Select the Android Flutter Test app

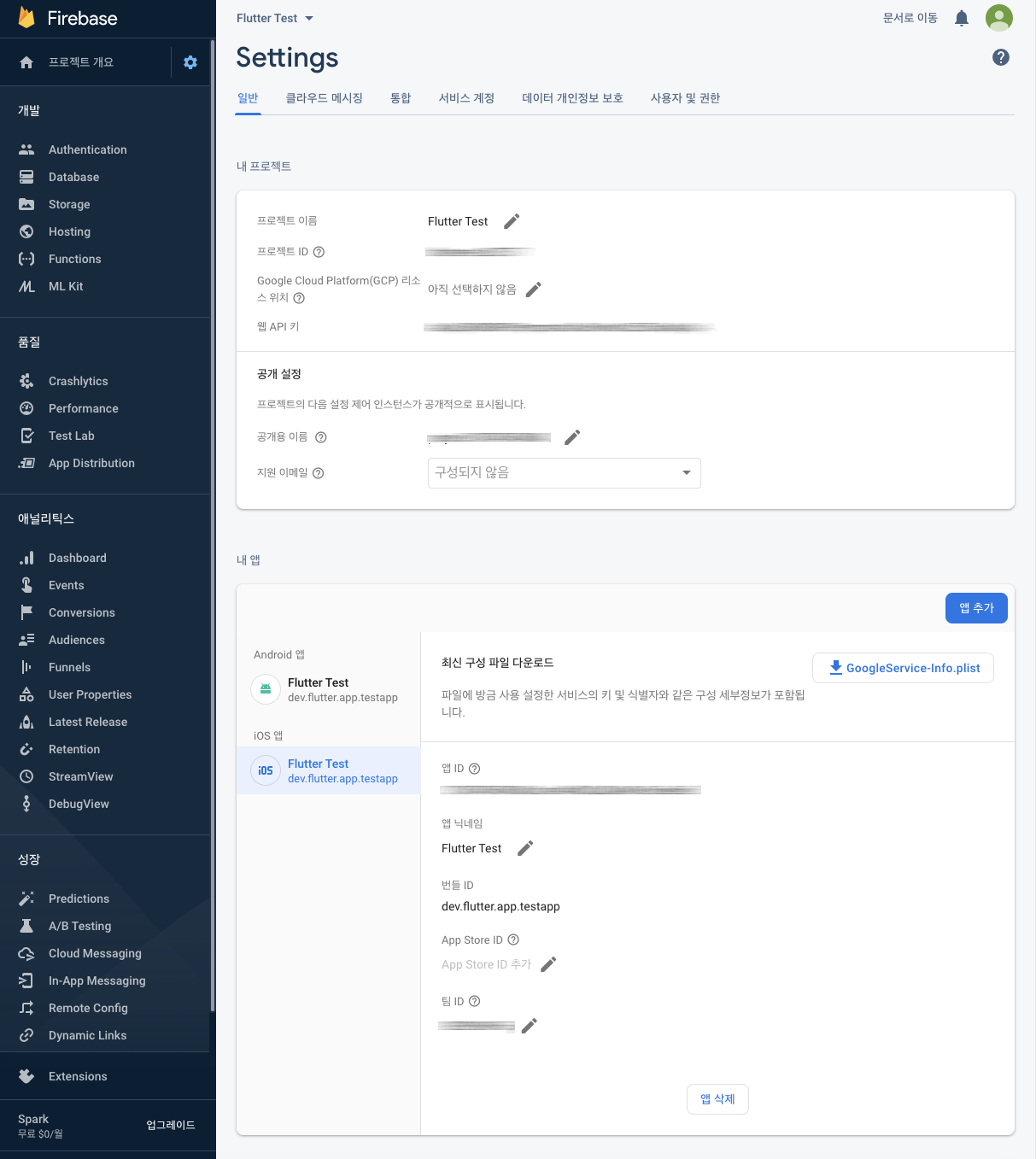click(x=328, y=689)
